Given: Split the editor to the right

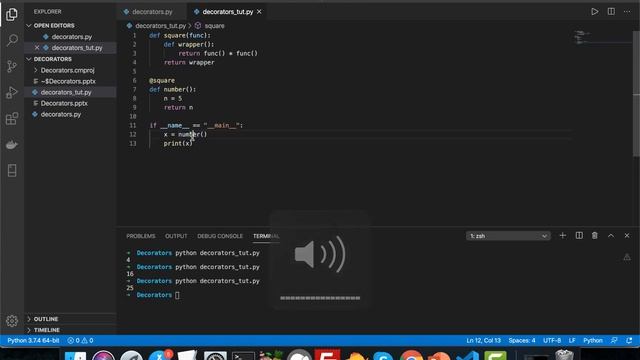Looking at the screenshot, I should point(611,11).
